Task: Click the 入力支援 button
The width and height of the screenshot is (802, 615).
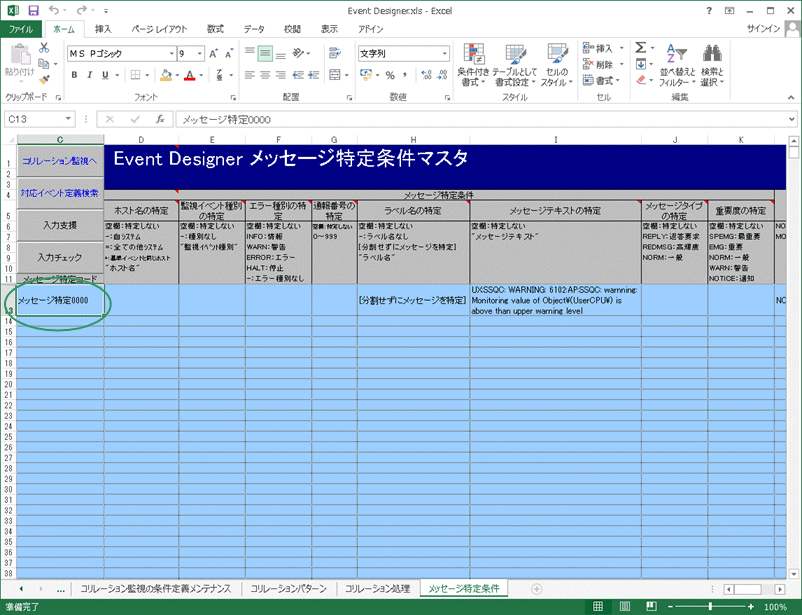Action: click(60, 225)
